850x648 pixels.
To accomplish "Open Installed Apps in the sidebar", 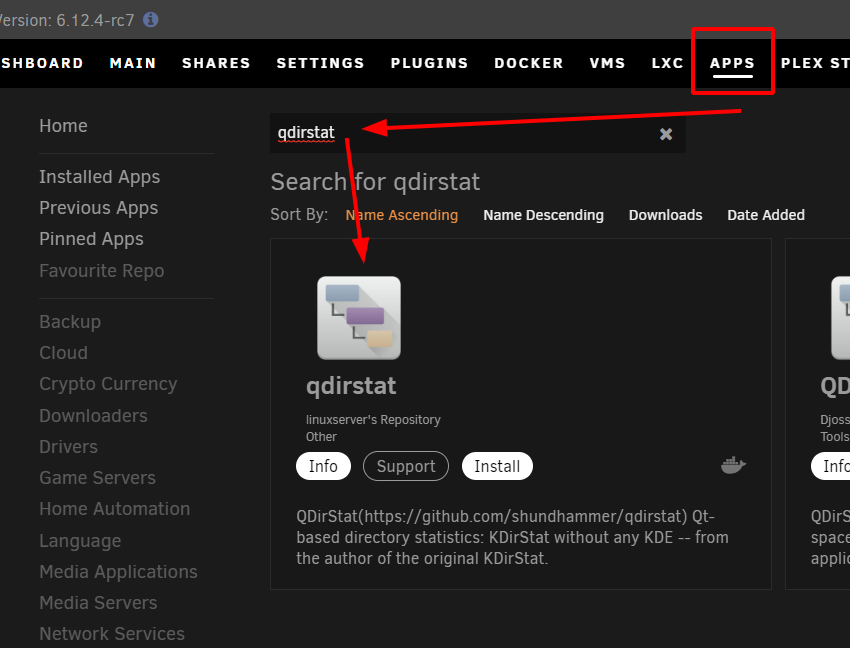I will click(100, 177).
